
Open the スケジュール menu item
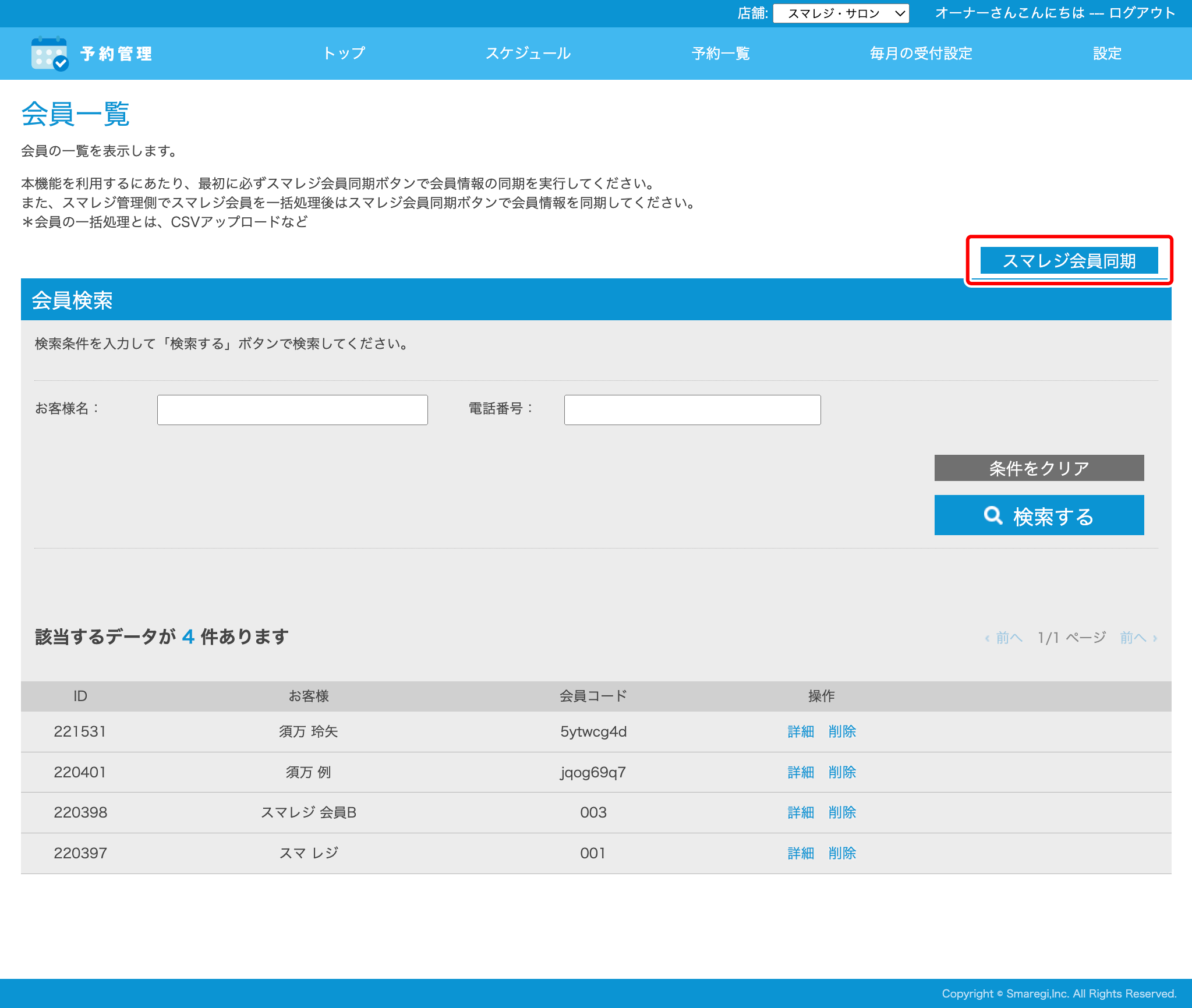(528, 54)
